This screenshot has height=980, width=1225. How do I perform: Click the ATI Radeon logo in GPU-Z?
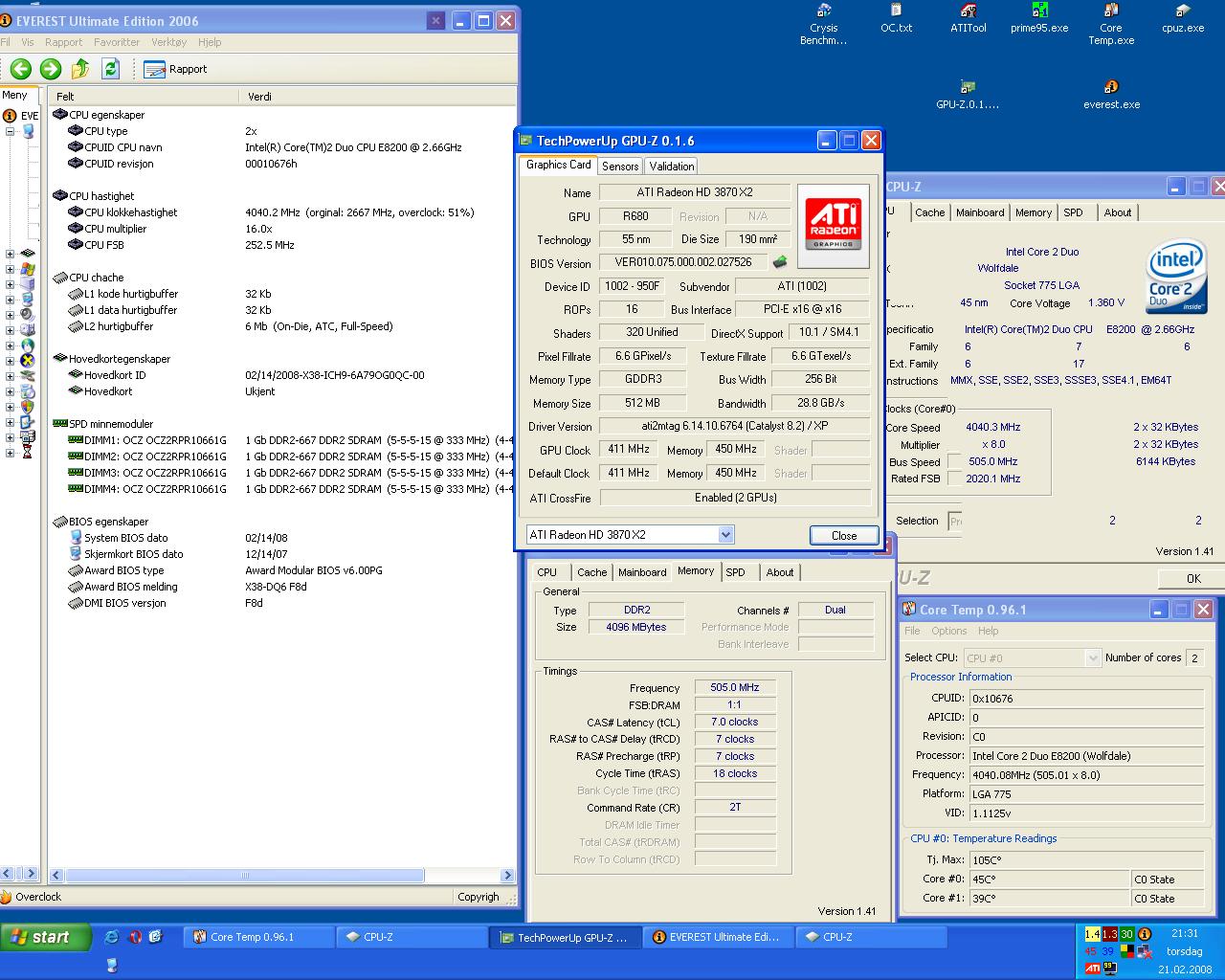pyautogui.click(x=833, y=226)
